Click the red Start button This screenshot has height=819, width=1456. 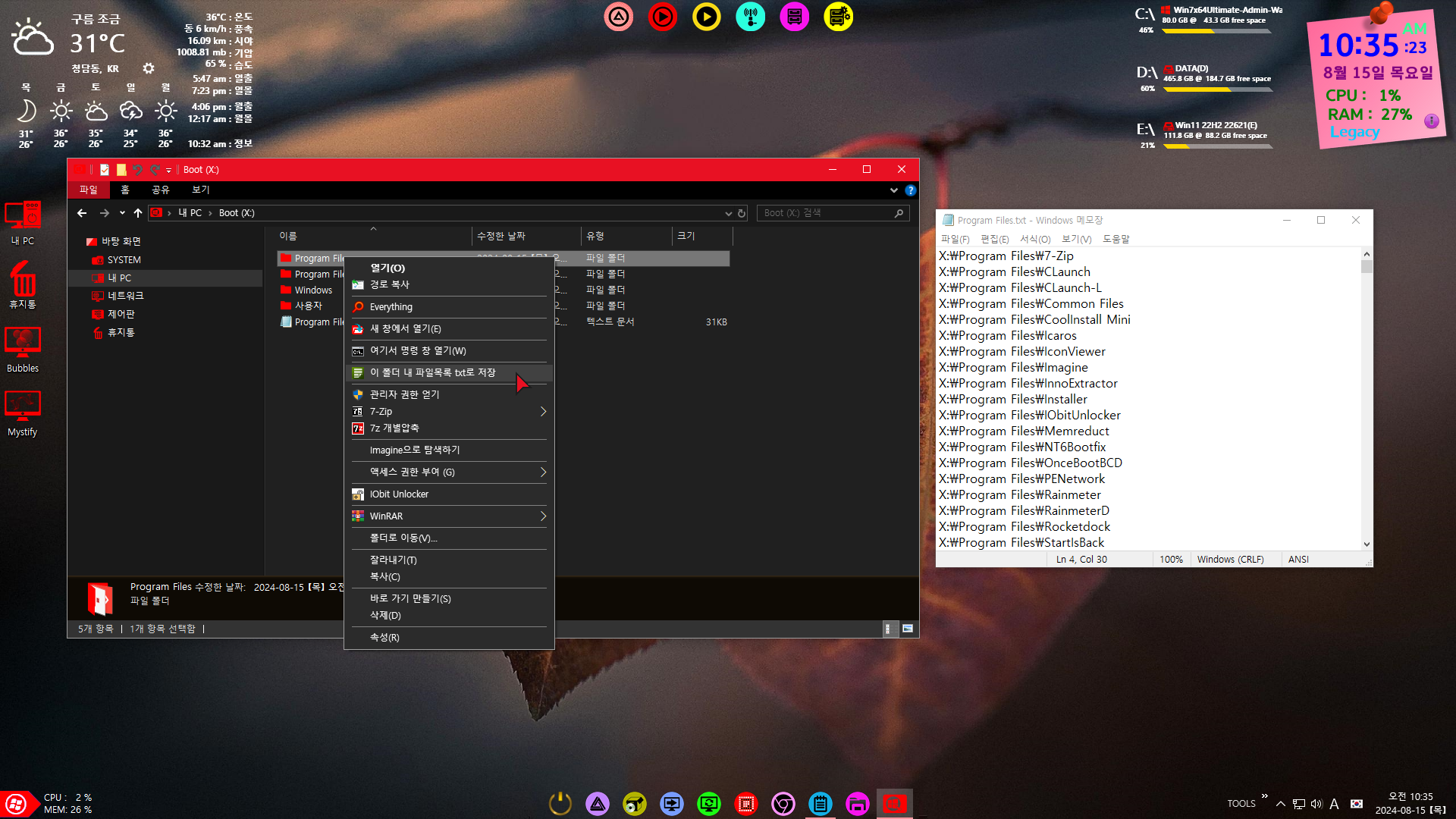(x=17, y=804)
